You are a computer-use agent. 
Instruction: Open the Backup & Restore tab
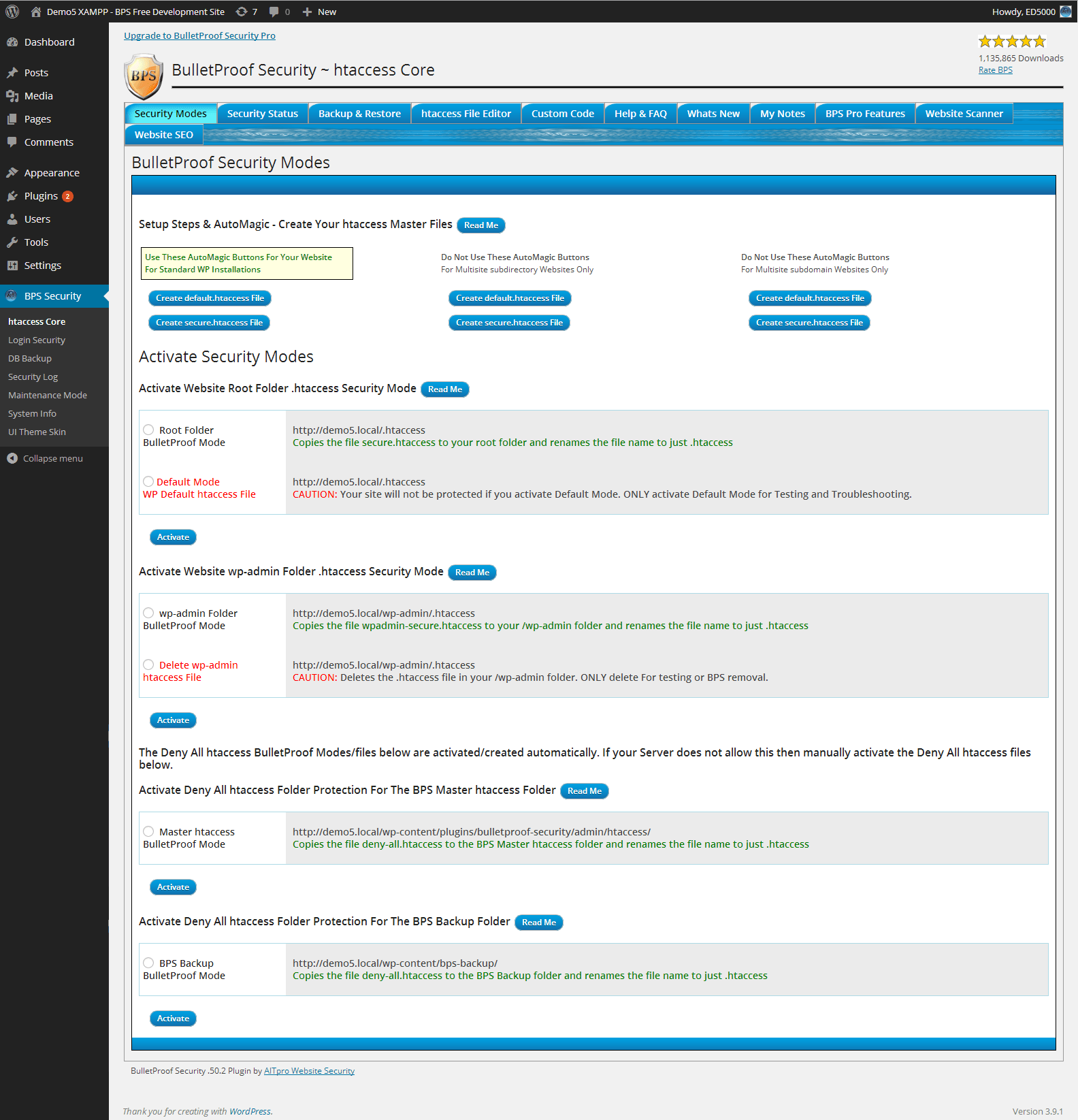coord(359,114)
